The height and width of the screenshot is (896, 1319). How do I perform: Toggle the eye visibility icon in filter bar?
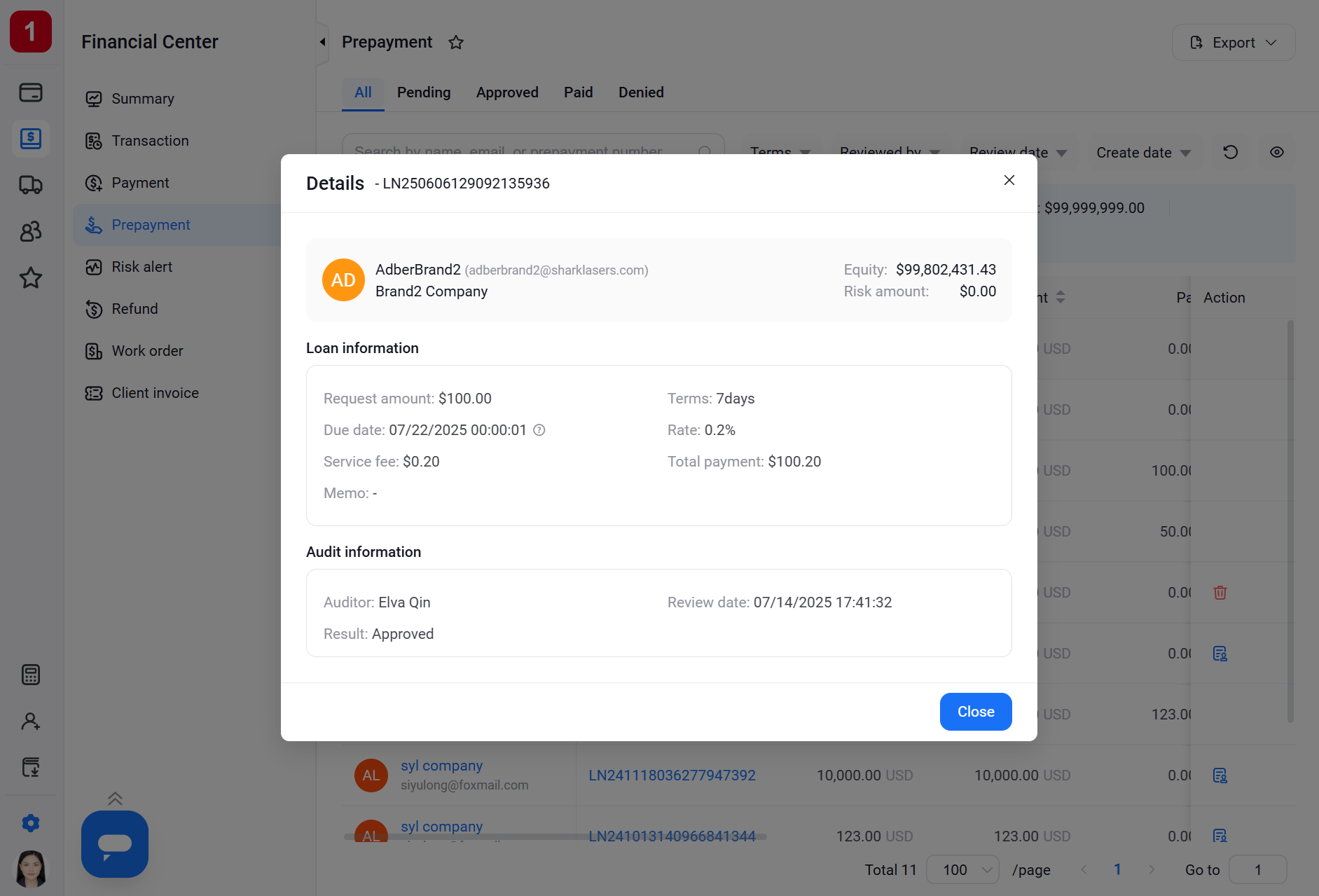(x=1277, y=152)
